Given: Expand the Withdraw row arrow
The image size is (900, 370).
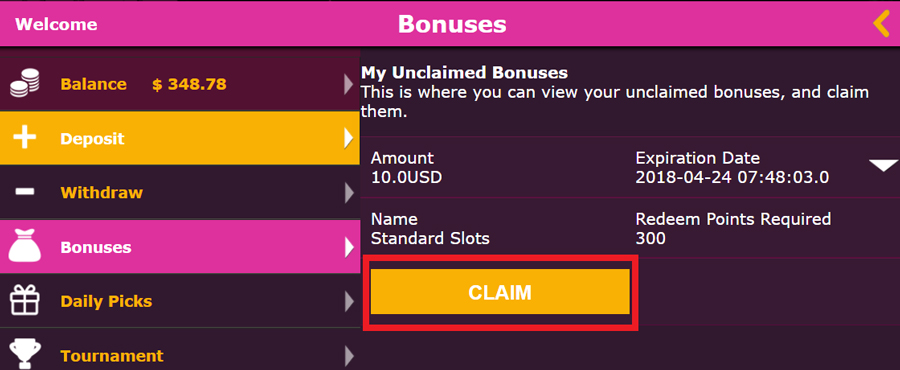Looking at the screenshot, I should [x=348, y=193].
